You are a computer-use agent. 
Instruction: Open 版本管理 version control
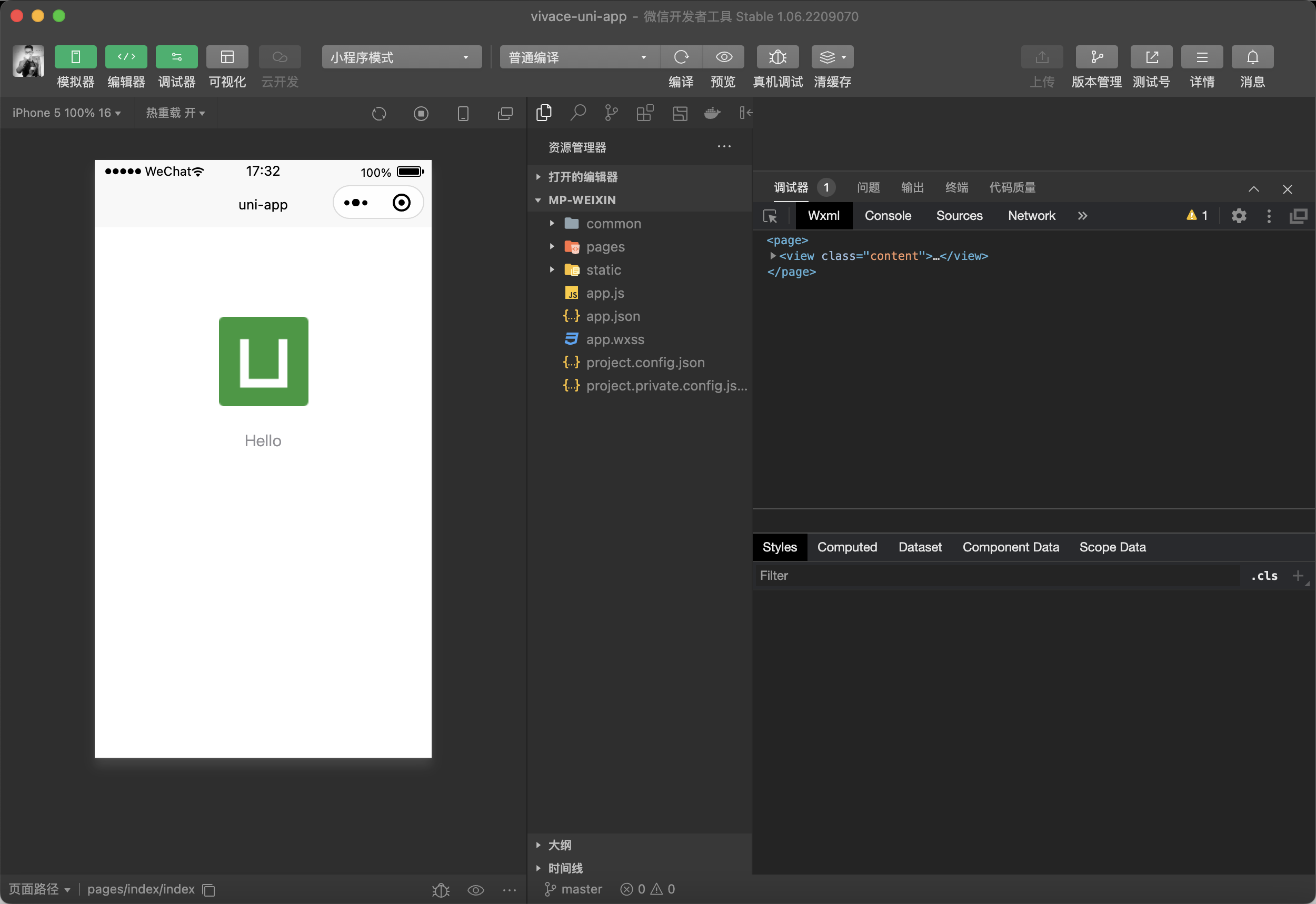(x=1097, y=57)
